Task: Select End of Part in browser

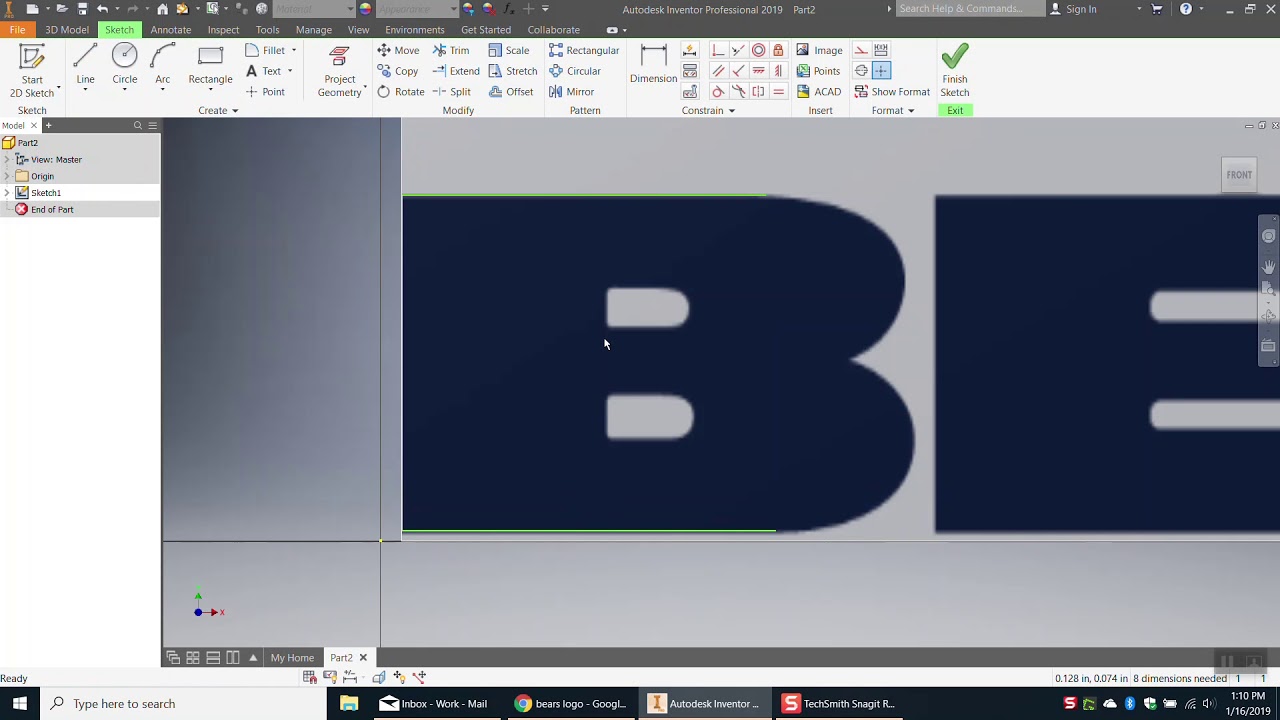Action: point(52,209)
